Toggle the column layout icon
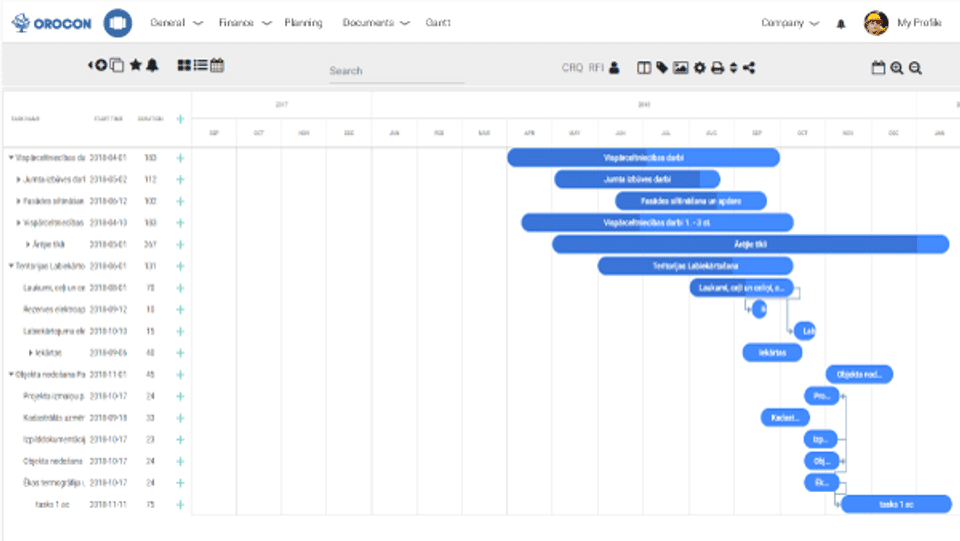 644,68
